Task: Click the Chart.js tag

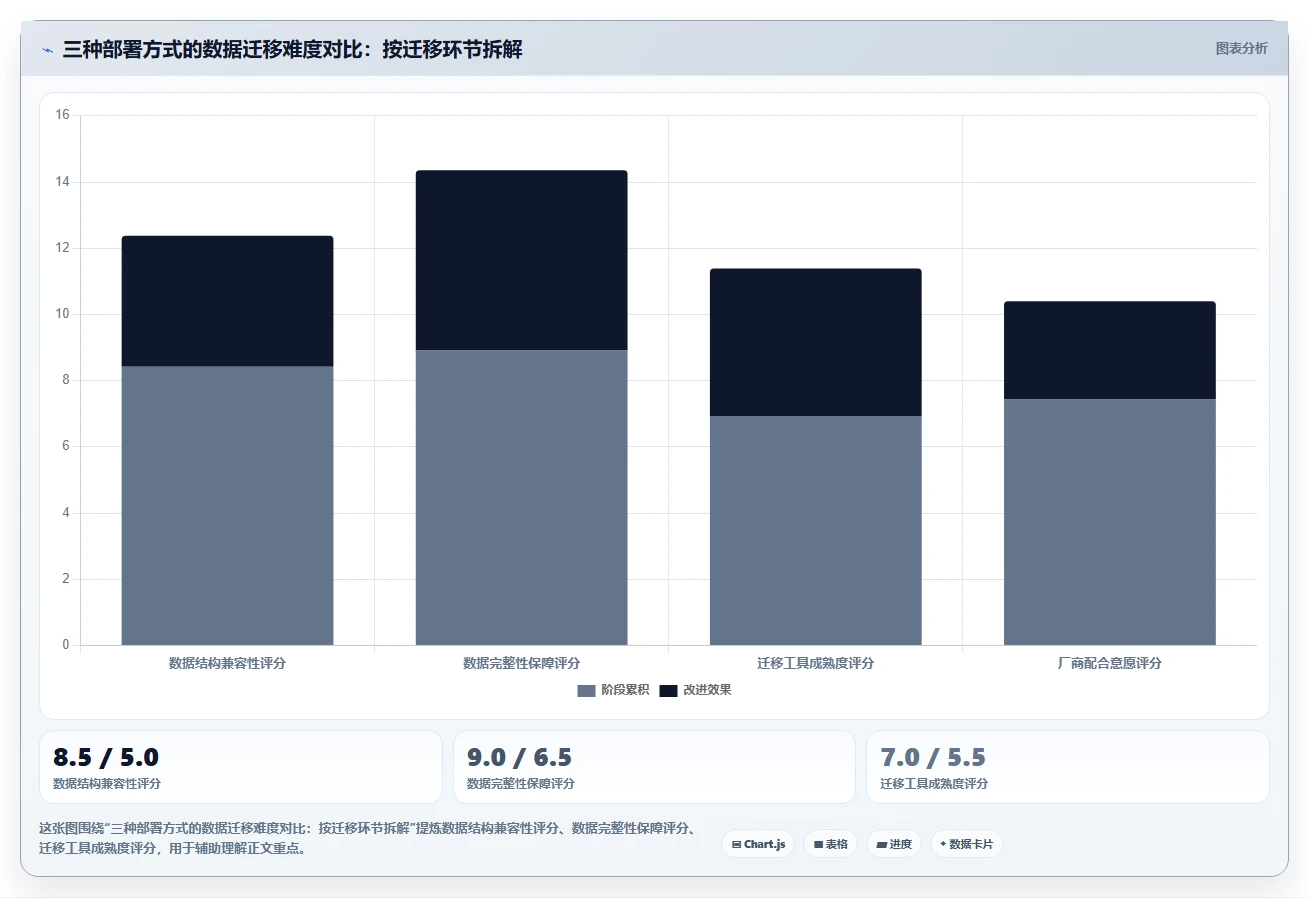Action: click(x=758, y=844)
